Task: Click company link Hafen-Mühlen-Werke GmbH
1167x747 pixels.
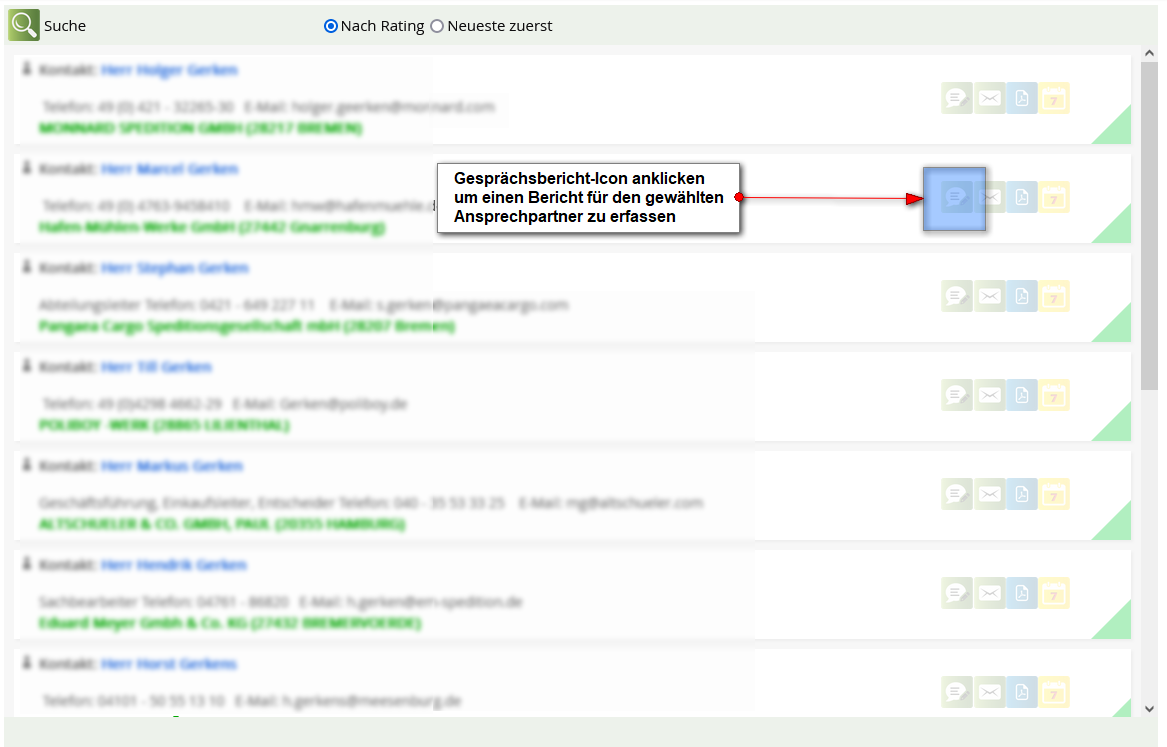Action: coord(211,227)
